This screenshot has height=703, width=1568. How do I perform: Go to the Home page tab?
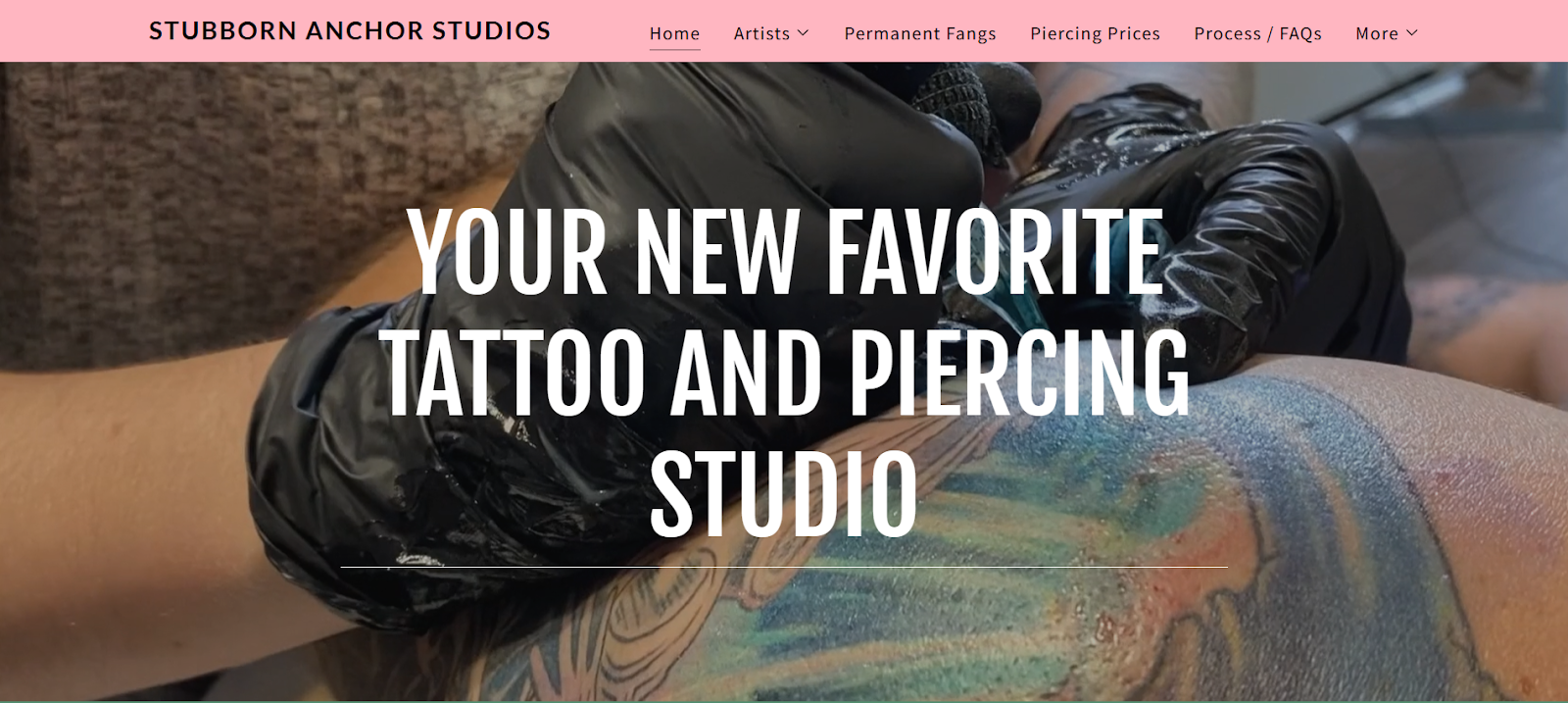[x=674, y=33]
